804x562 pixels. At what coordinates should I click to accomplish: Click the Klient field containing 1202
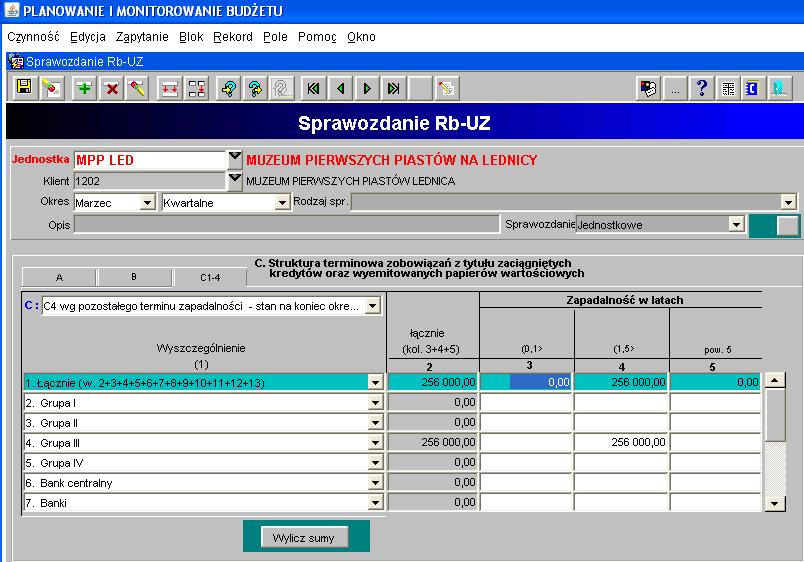(x=150, y=181)
